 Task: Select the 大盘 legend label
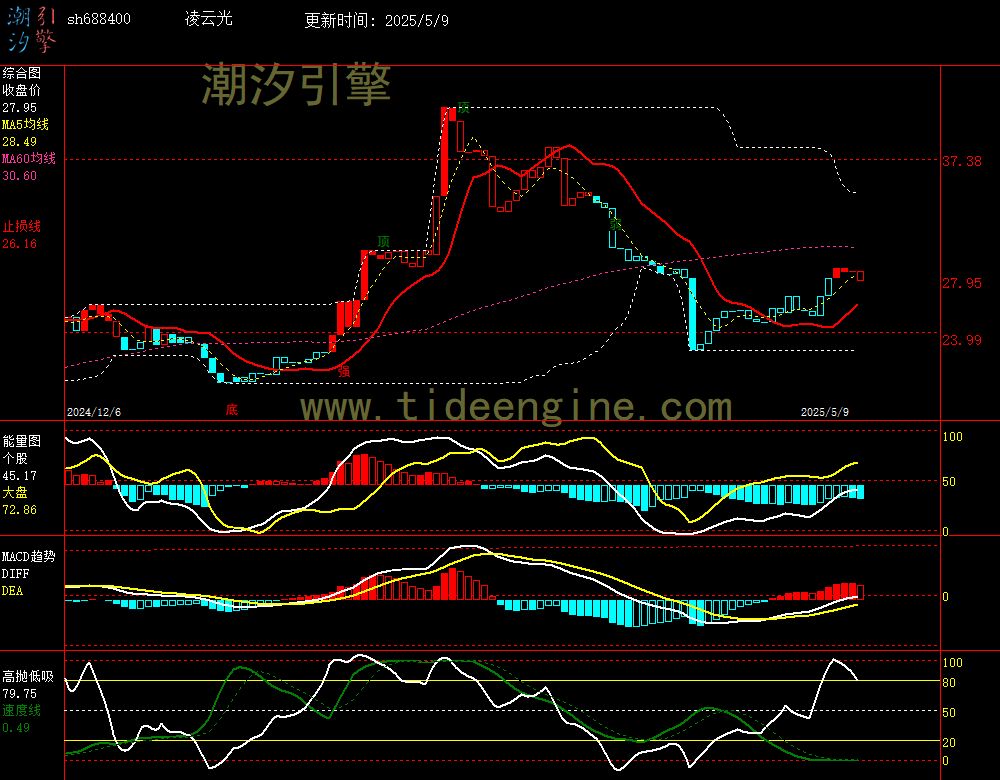click(15, 492)
